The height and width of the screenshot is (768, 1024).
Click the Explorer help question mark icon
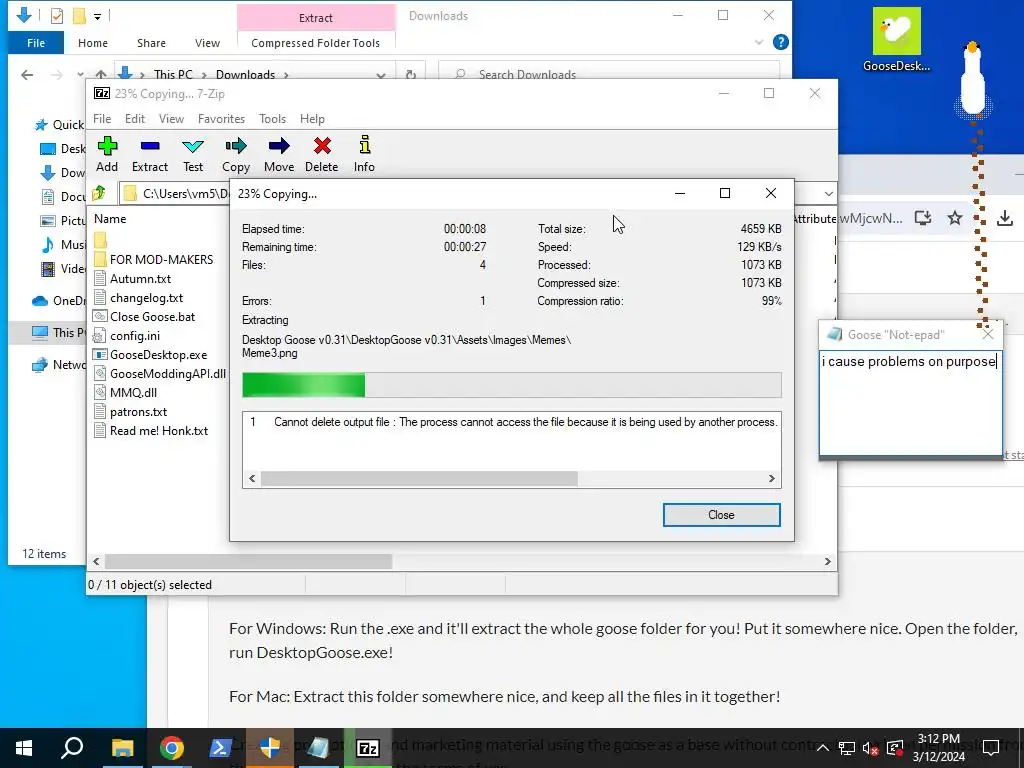coord(780,42)
